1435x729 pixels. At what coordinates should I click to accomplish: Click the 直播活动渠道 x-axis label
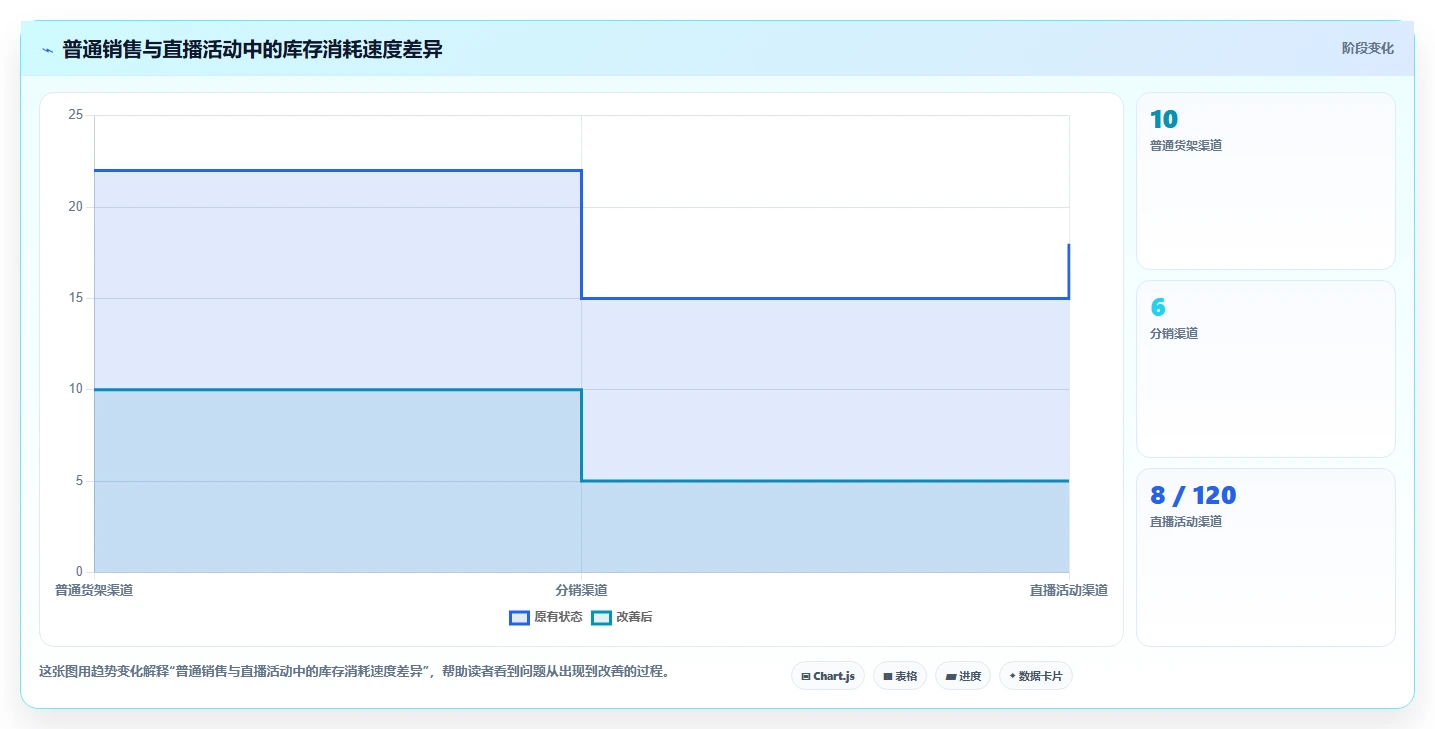pos(1069,590)
